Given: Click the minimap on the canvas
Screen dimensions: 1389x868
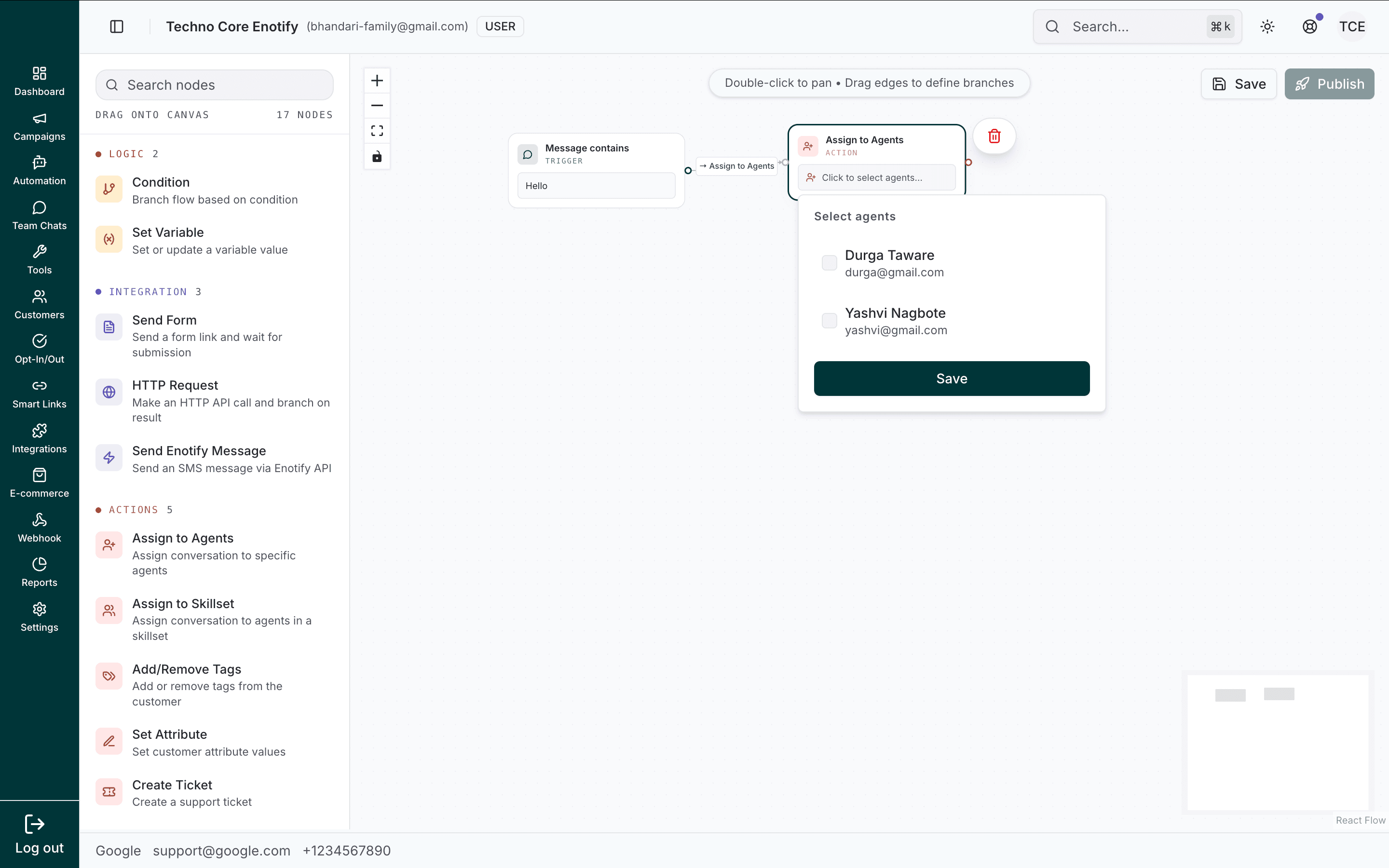Looking at the screenshot, I should [x=1278, y=742].
